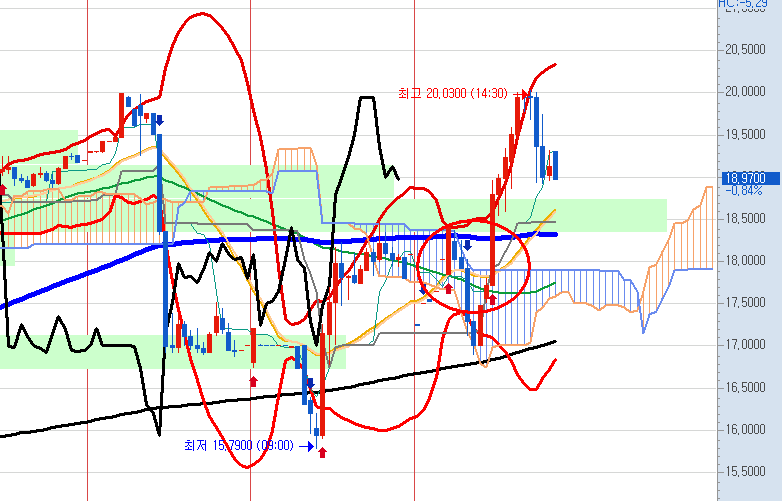Click the red buy arrow under the 15,7900 low candle
This screenshot has height=501, width=782.
(x=322, y=452)
